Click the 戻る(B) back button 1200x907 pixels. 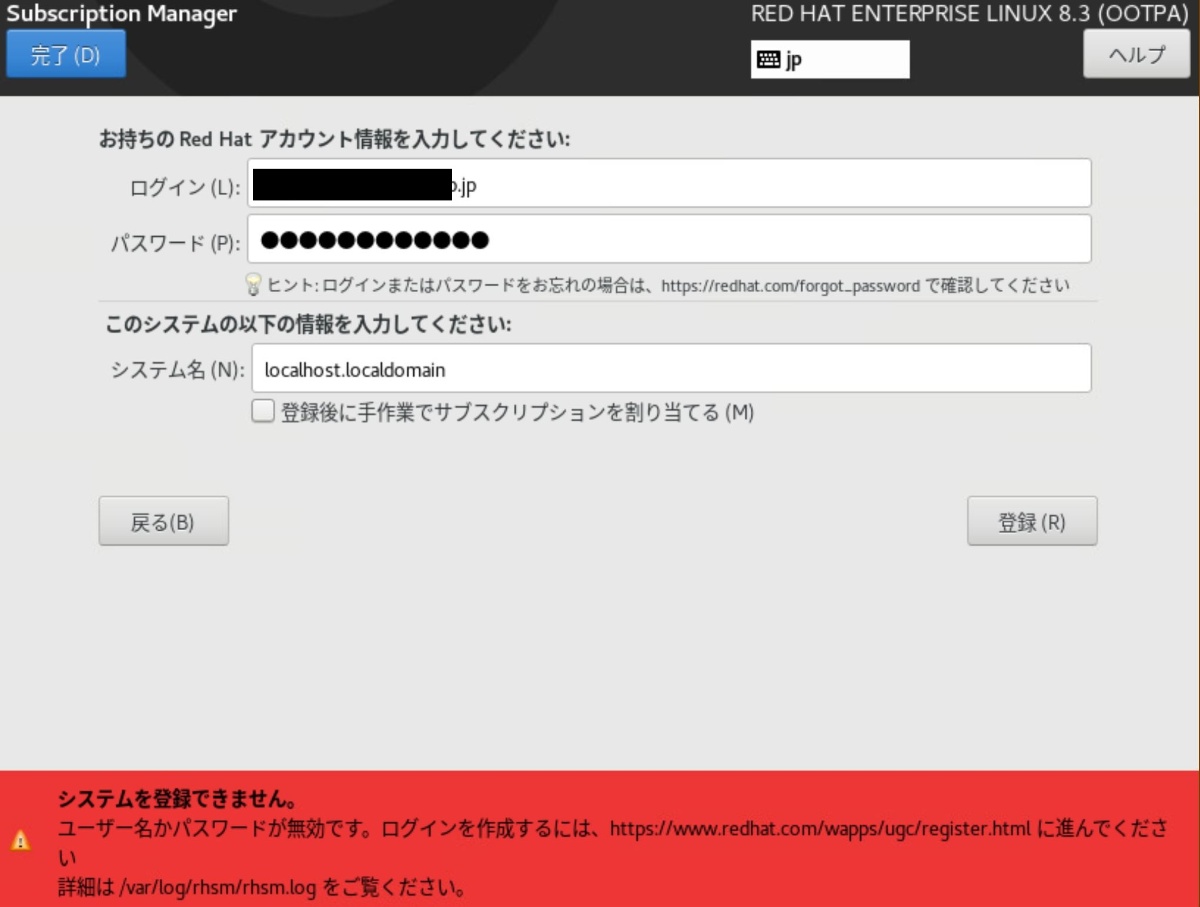click(164, 521)
